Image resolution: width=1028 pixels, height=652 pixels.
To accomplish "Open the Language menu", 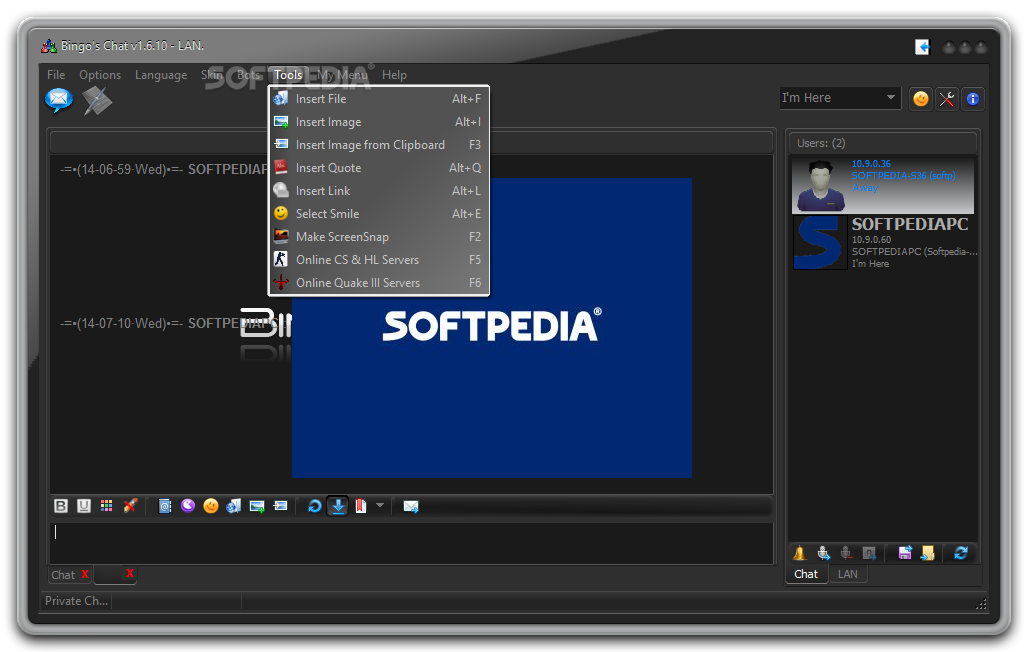I will tap(161, 75).
